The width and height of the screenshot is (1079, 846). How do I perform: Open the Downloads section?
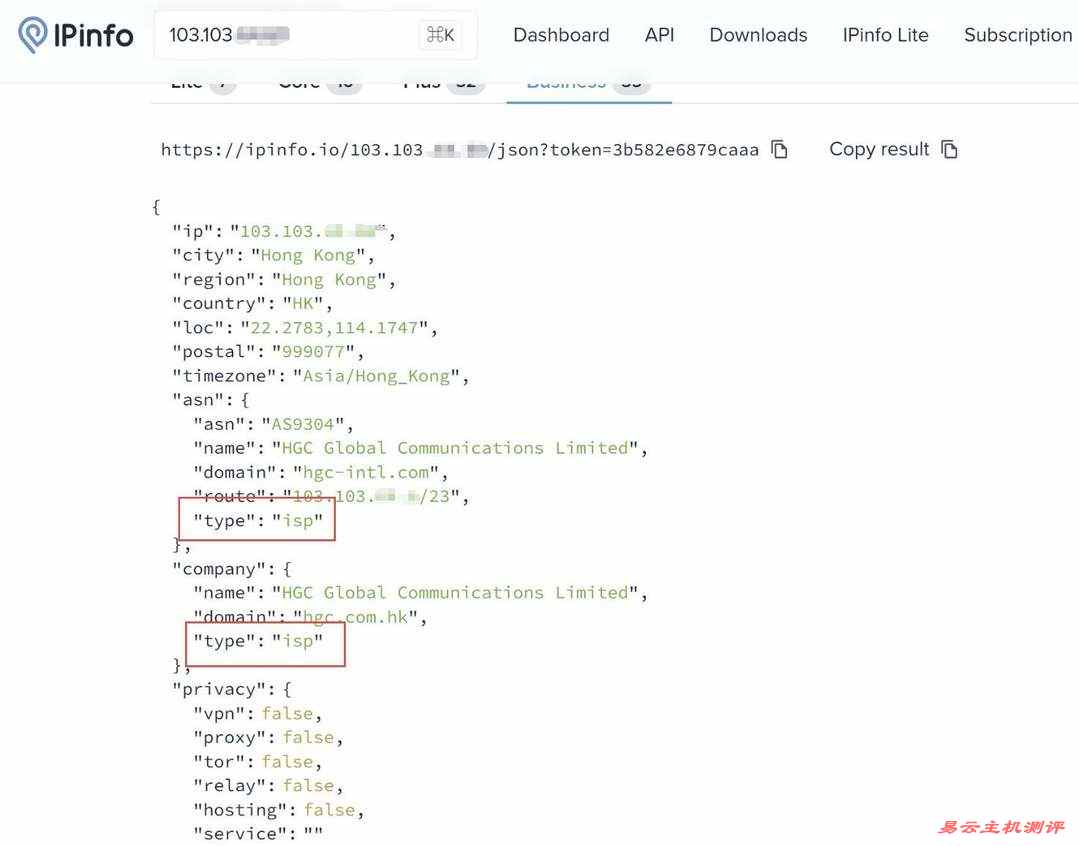pyautogui.click(x=758, y=35)
